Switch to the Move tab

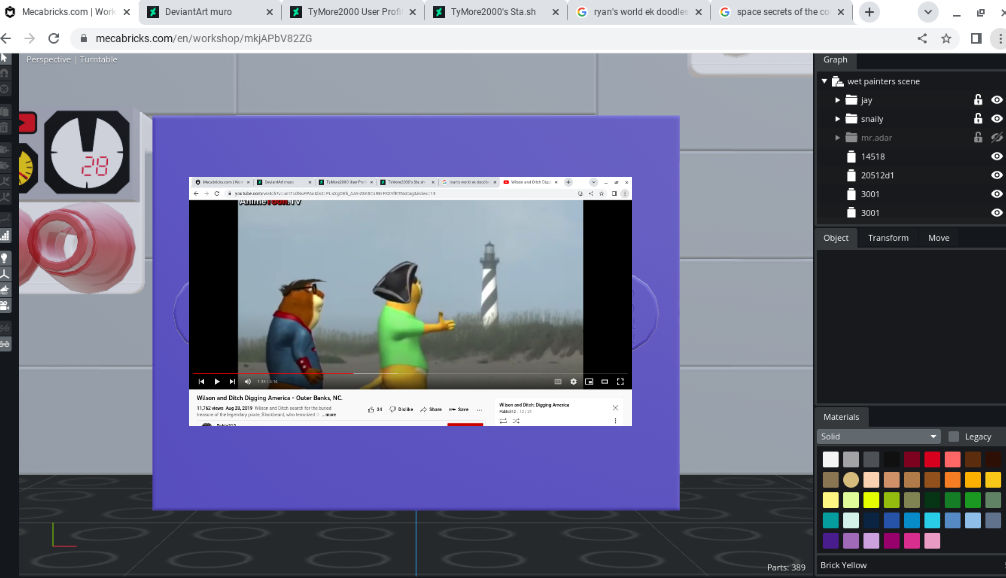point(939,238)
